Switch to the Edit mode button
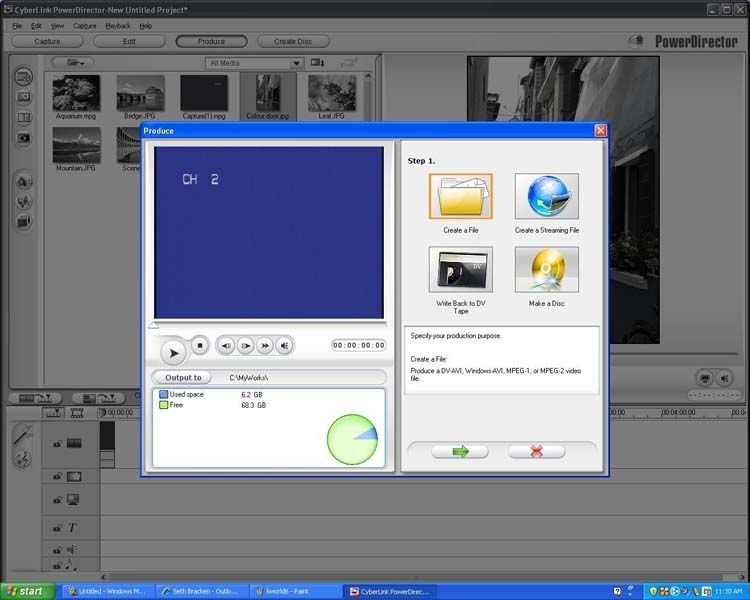Viewport: 750px width, 600px height. pos(129,41)
